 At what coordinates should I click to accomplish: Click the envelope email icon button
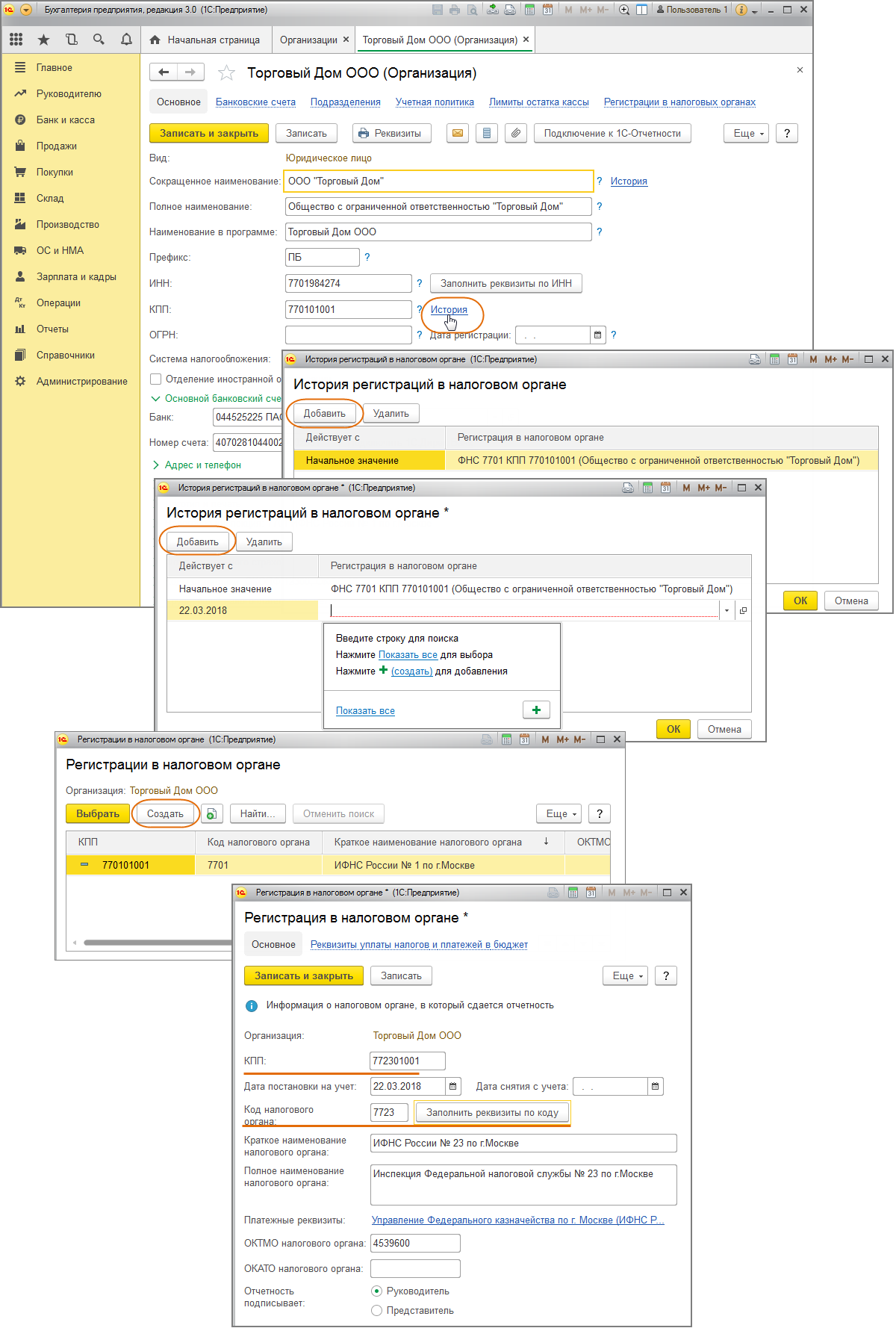(458, 133)
